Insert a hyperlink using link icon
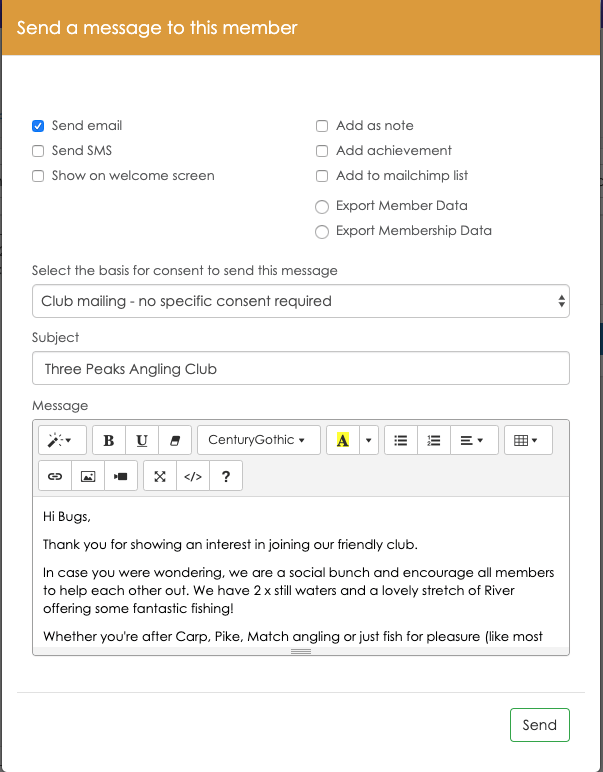Image resolution: width=603 pixels, height=772 pixels. point(55,477)
